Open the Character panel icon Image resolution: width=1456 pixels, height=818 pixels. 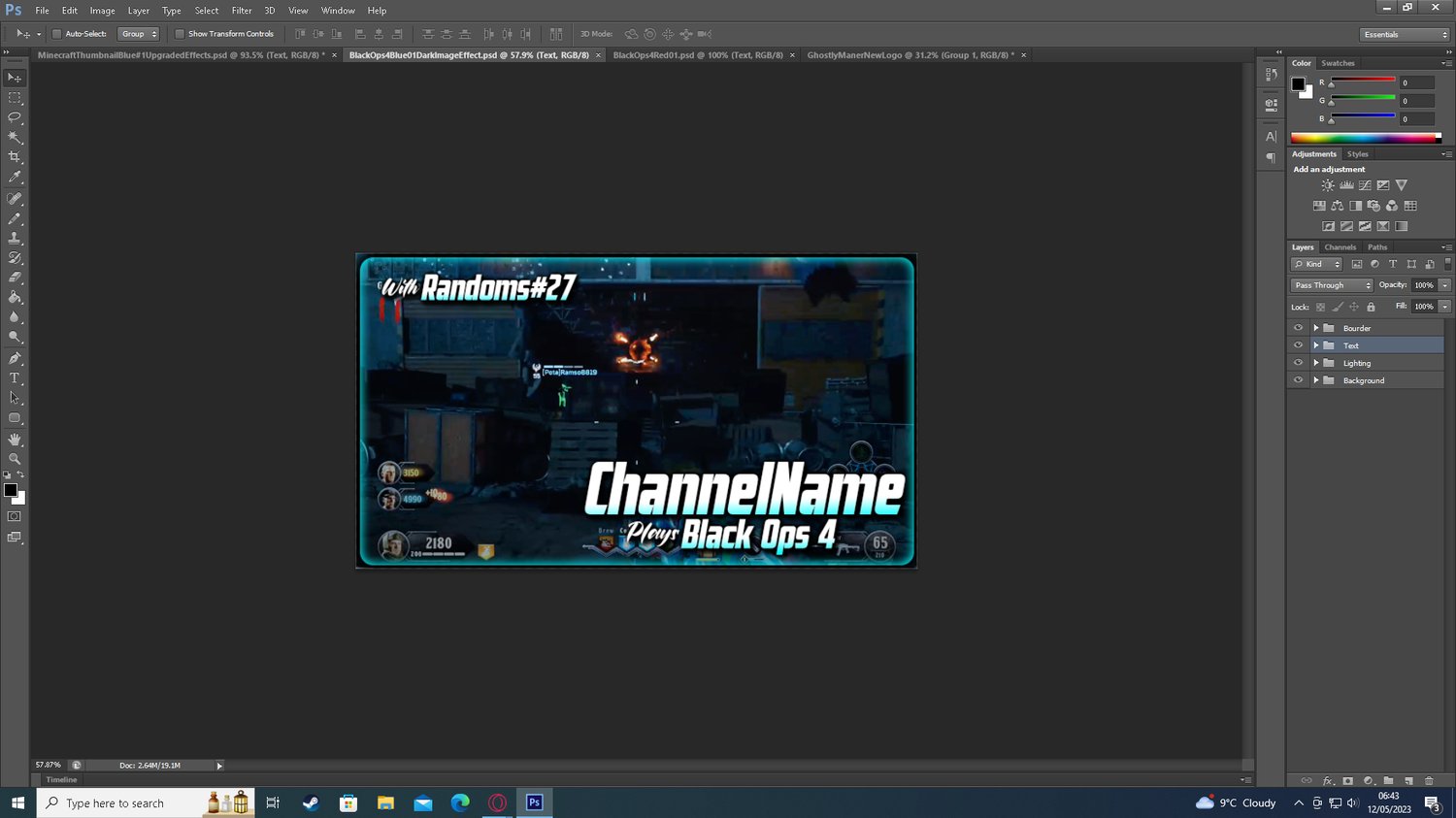coord(1271,137)
